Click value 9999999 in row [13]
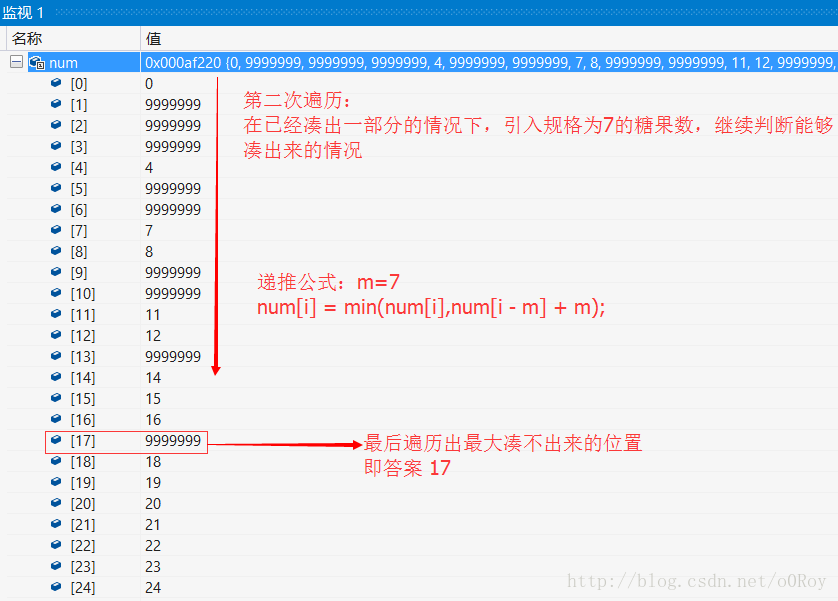The width and height of the screenshot is (838, 601). pos(173,357)
